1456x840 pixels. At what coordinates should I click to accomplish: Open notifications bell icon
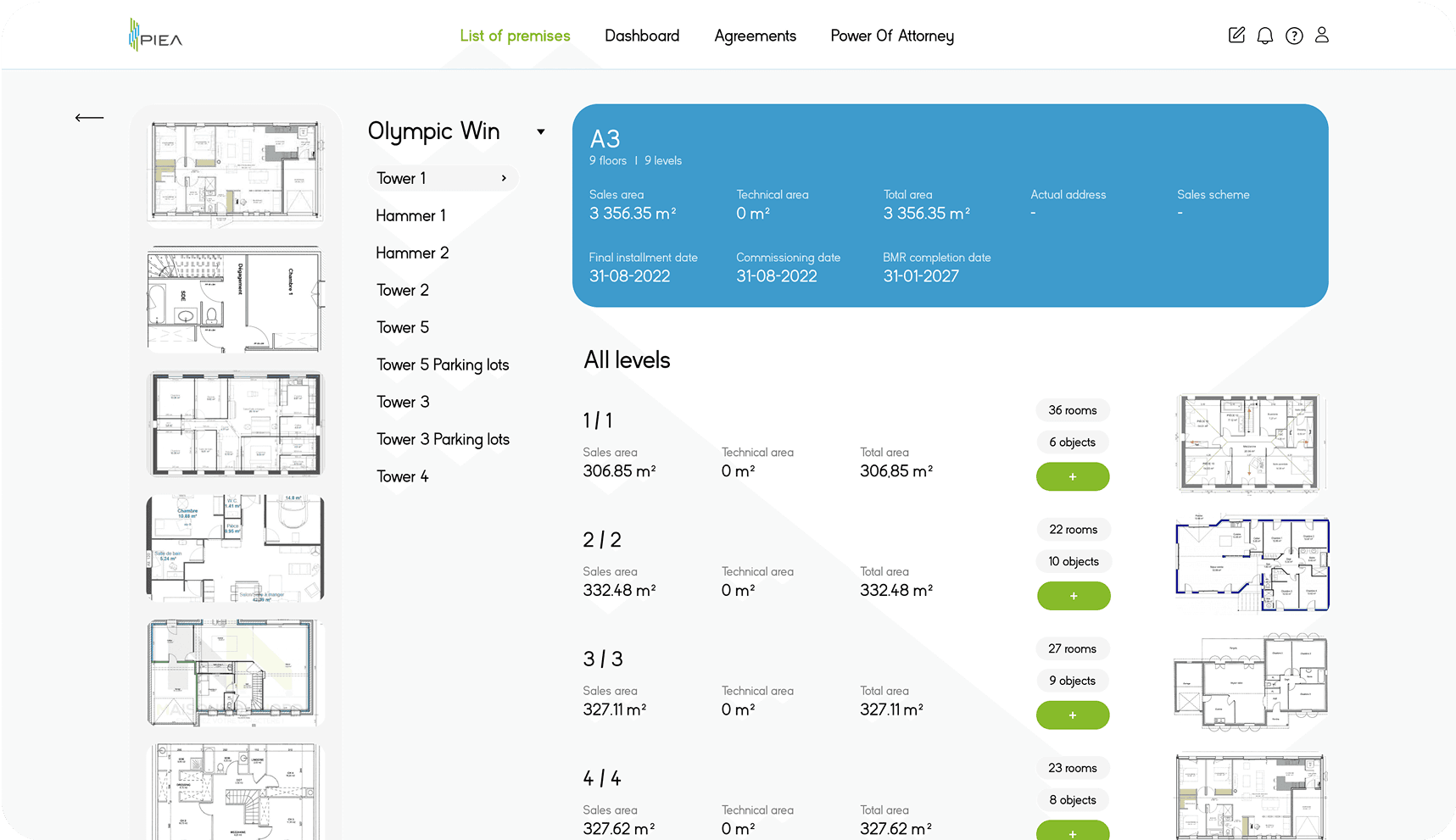[1264, 36]
